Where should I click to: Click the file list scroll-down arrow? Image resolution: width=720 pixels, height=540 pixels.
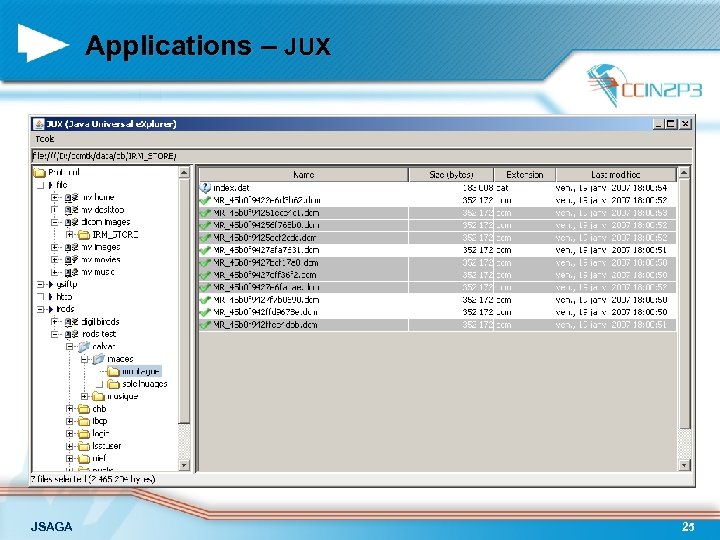pos(684,465)
